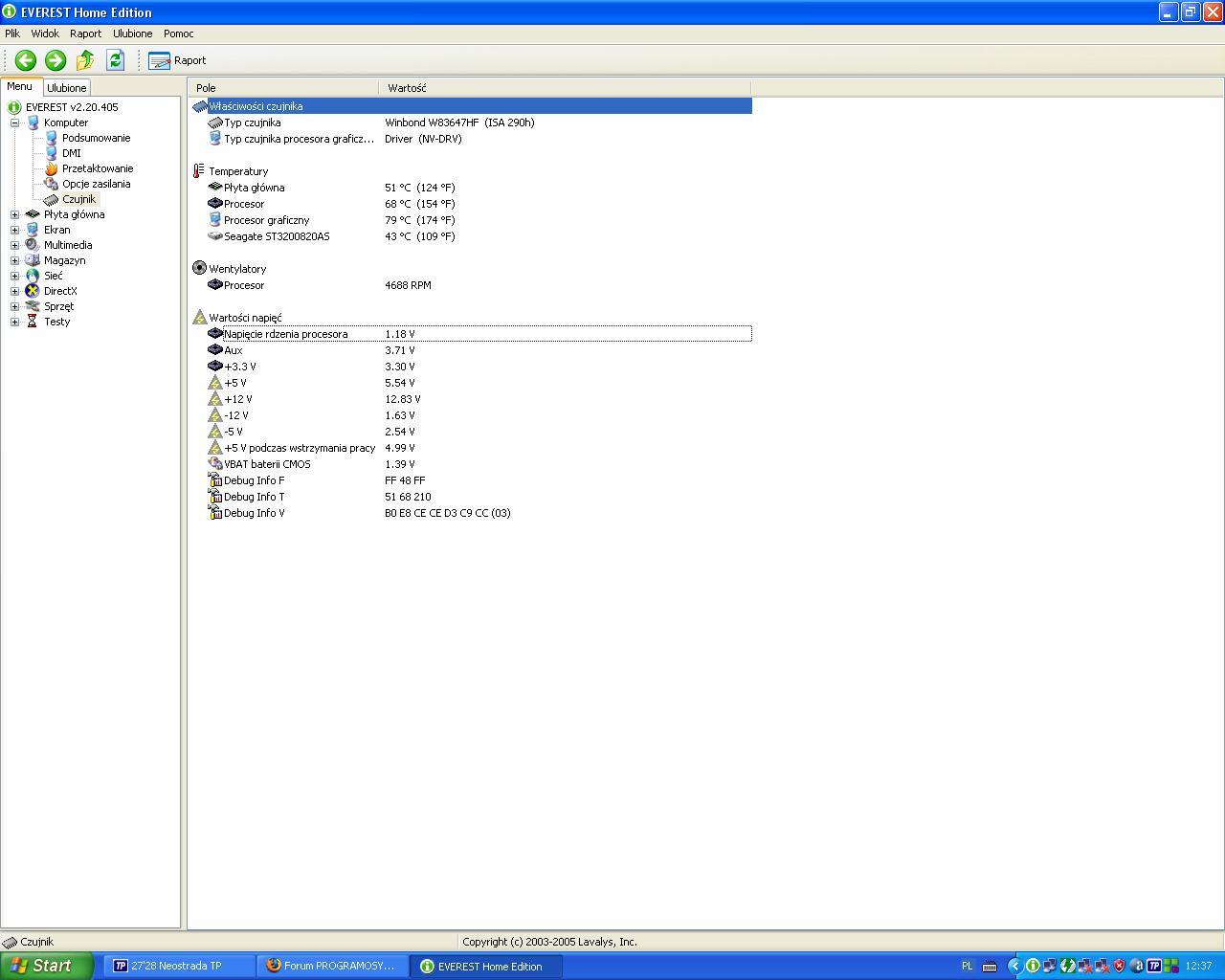Switch to the Menu tab in the side panel
The width and height of the screenshot is (1225, 980).
coord(20,86)
